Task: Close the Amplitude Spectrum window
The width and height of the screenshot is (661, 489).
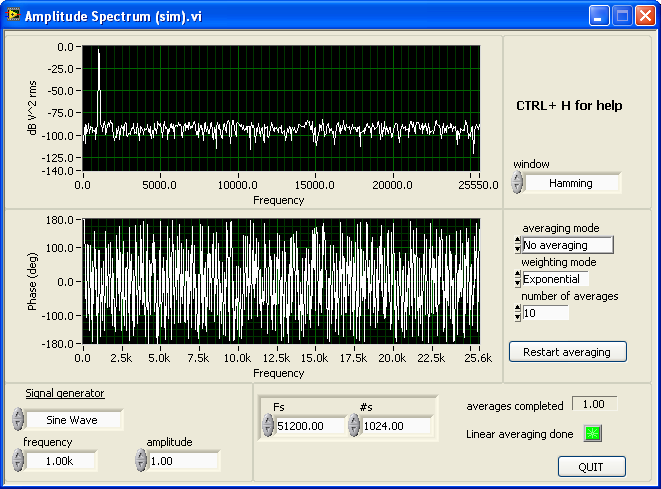Action: pos(645,16)
